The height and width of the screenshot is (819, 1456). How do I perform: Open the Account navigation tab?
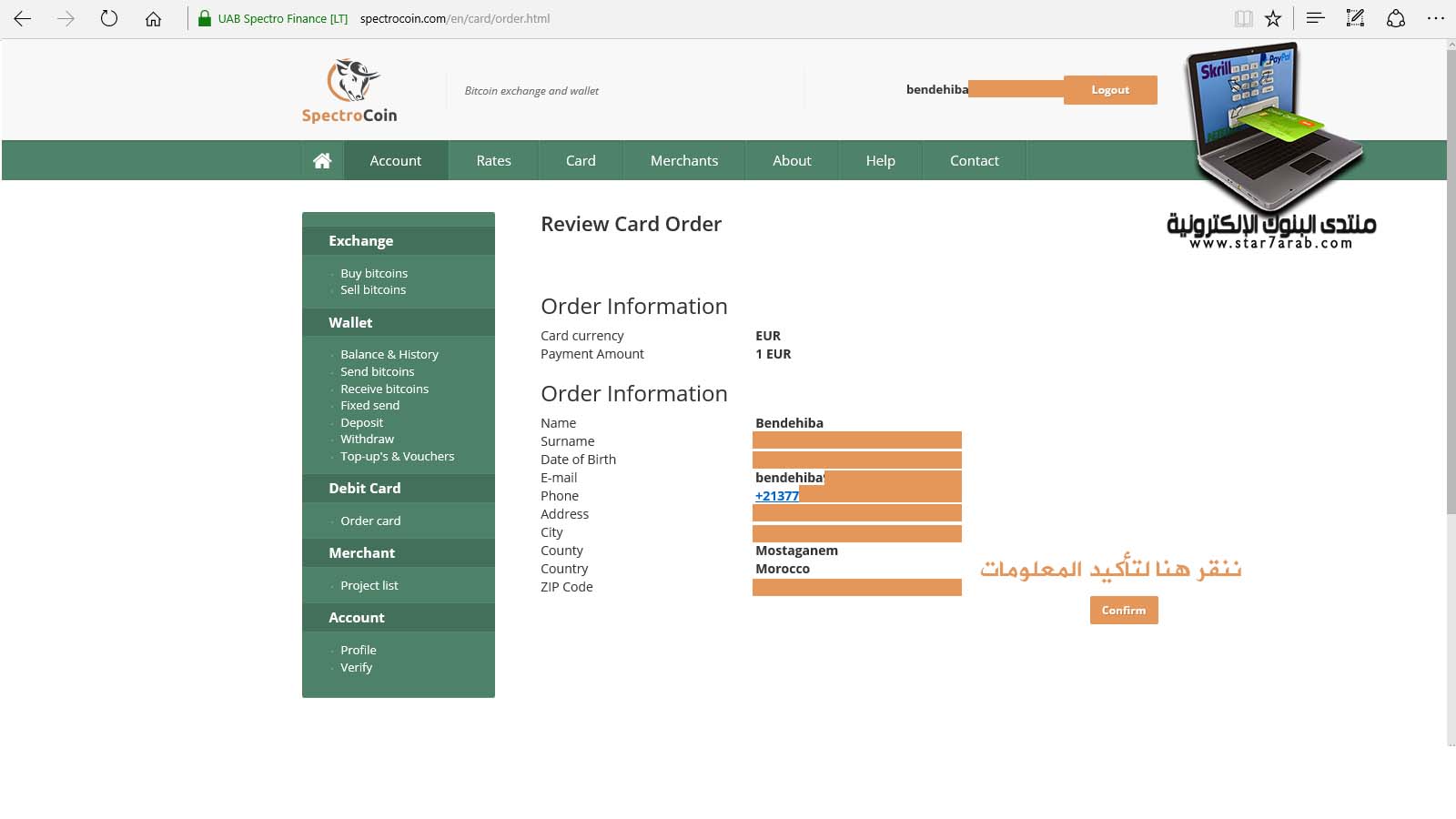pyautogui.click(x=396, y=160)
